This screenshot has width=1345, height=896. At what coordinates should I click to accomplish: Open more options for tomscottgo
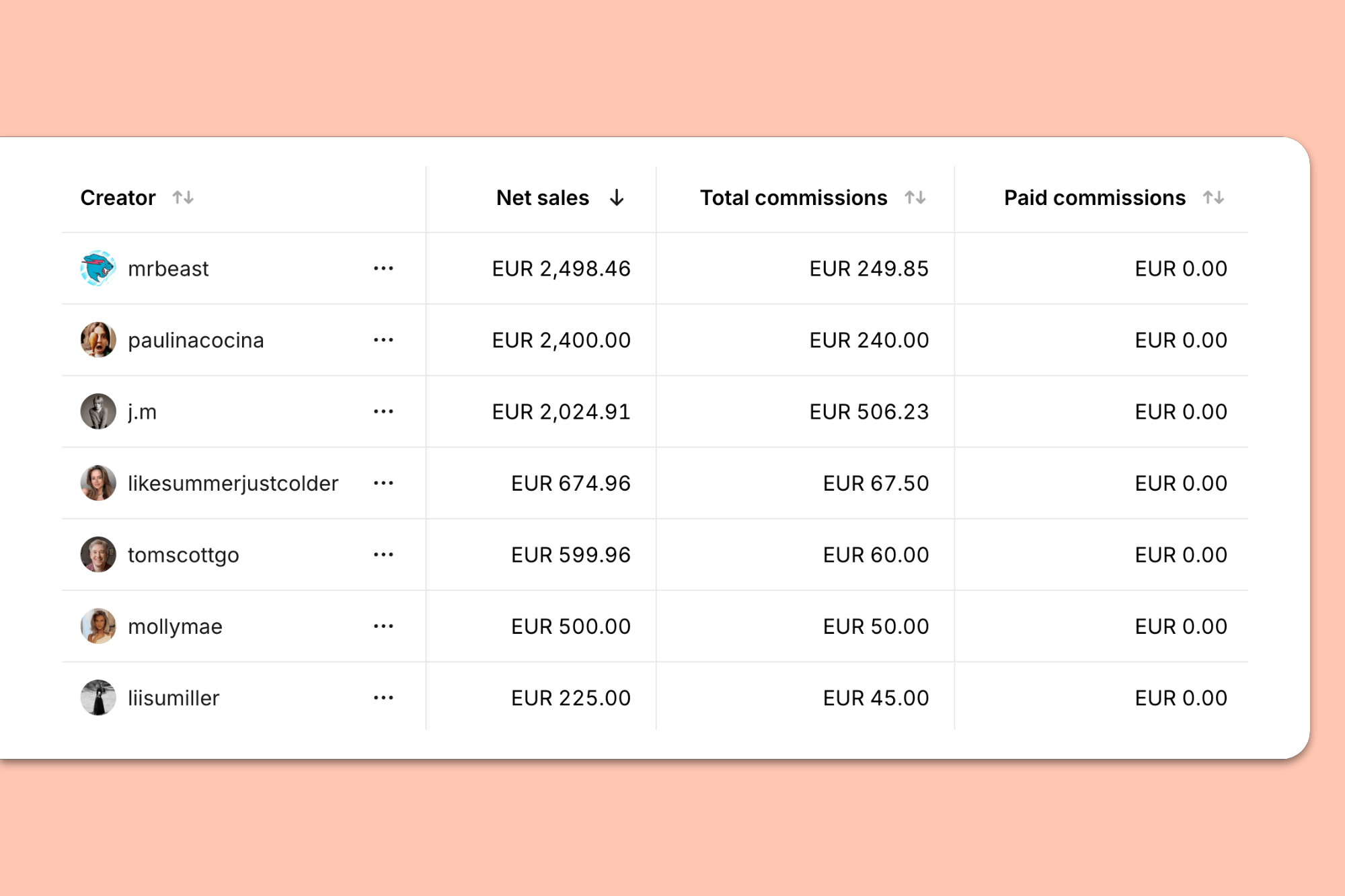(383, 555)
